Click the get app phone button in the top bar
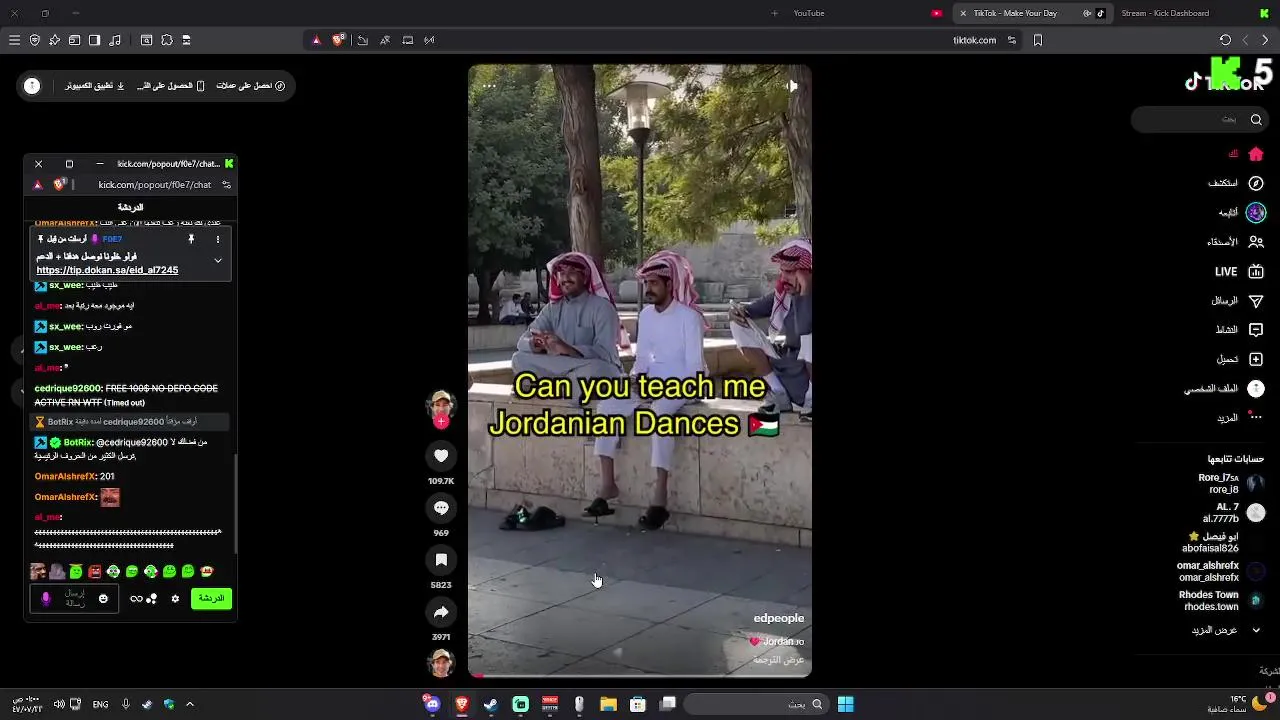This screenshot has height=720, width=1280. (x=171, y=86)
